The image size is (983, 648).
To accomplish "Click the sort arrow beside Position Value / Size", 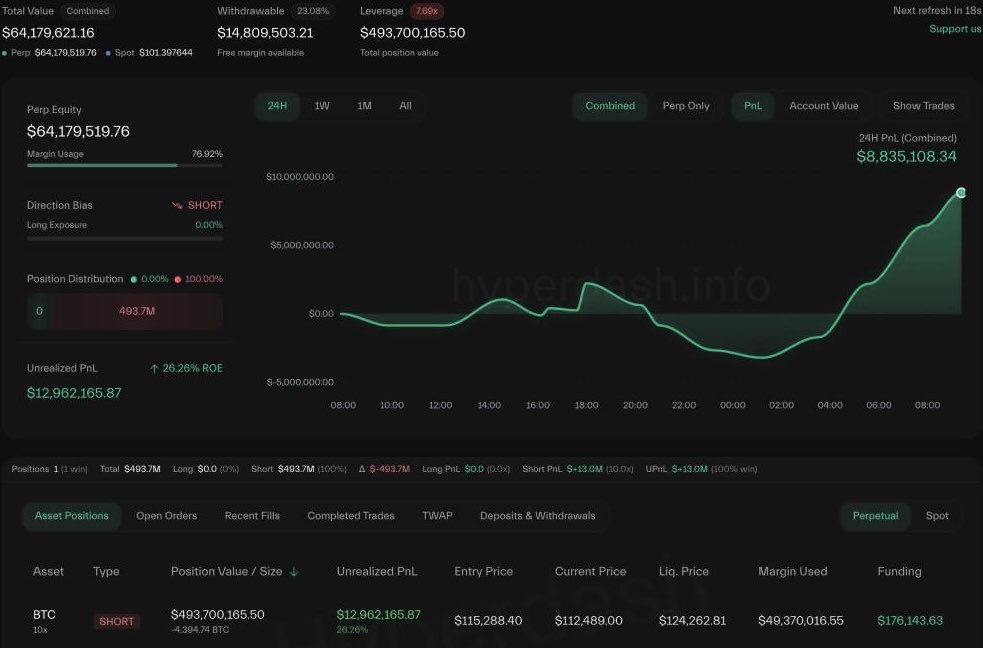I will point(294,572).
